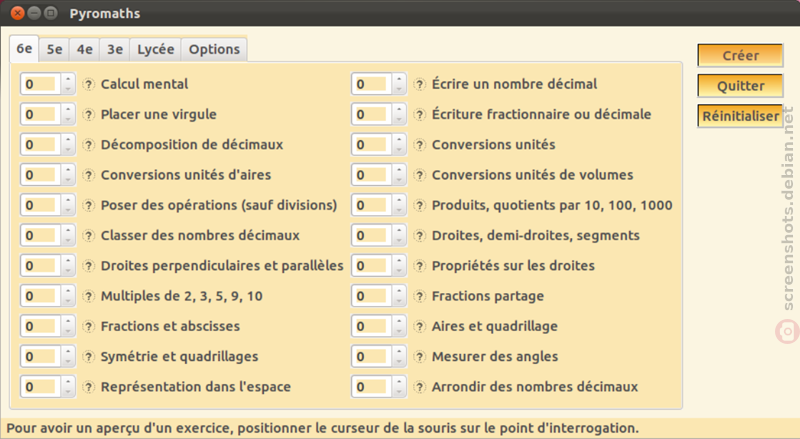The image size is (800, 439).
Task: Click the Créer button
Action: [740, 55]
